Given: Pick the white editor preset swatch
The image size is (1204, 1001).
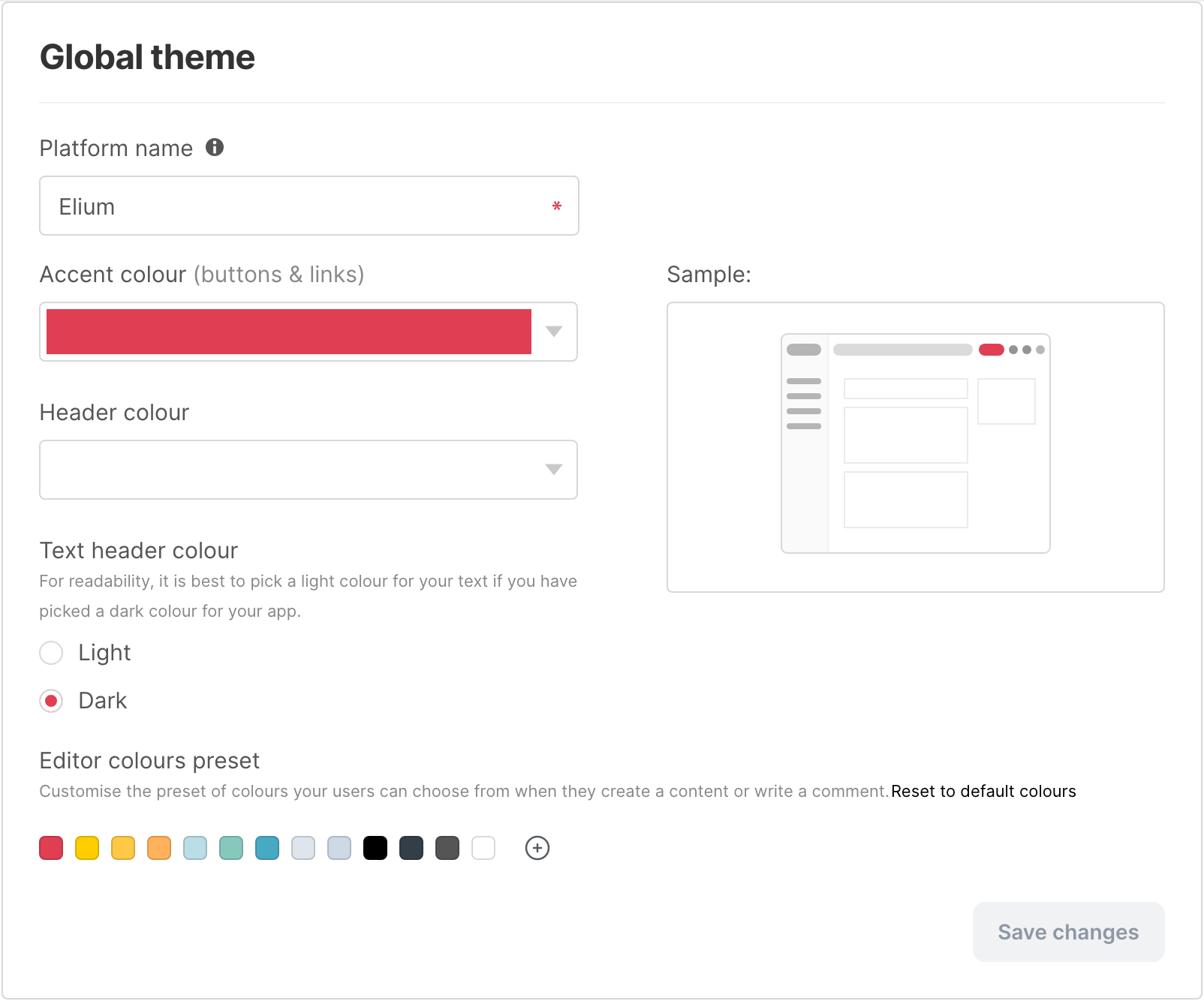Looking at the screenshot, I should 483,848.
